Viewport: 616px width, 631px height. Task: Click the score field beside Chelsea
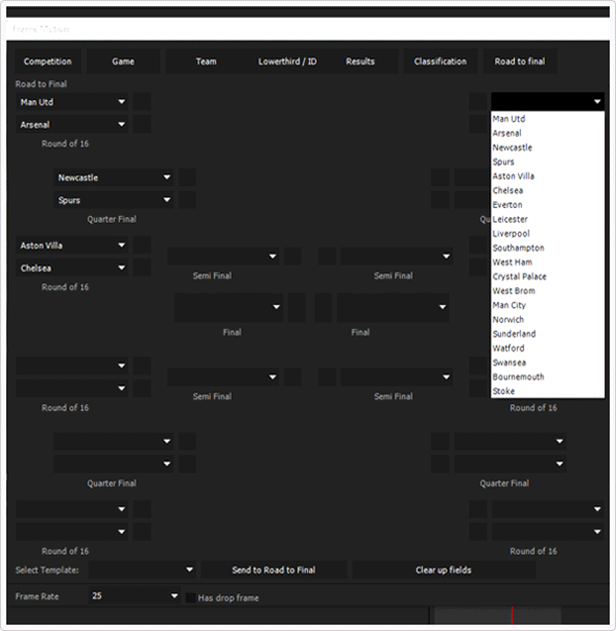tap(142, 268)
